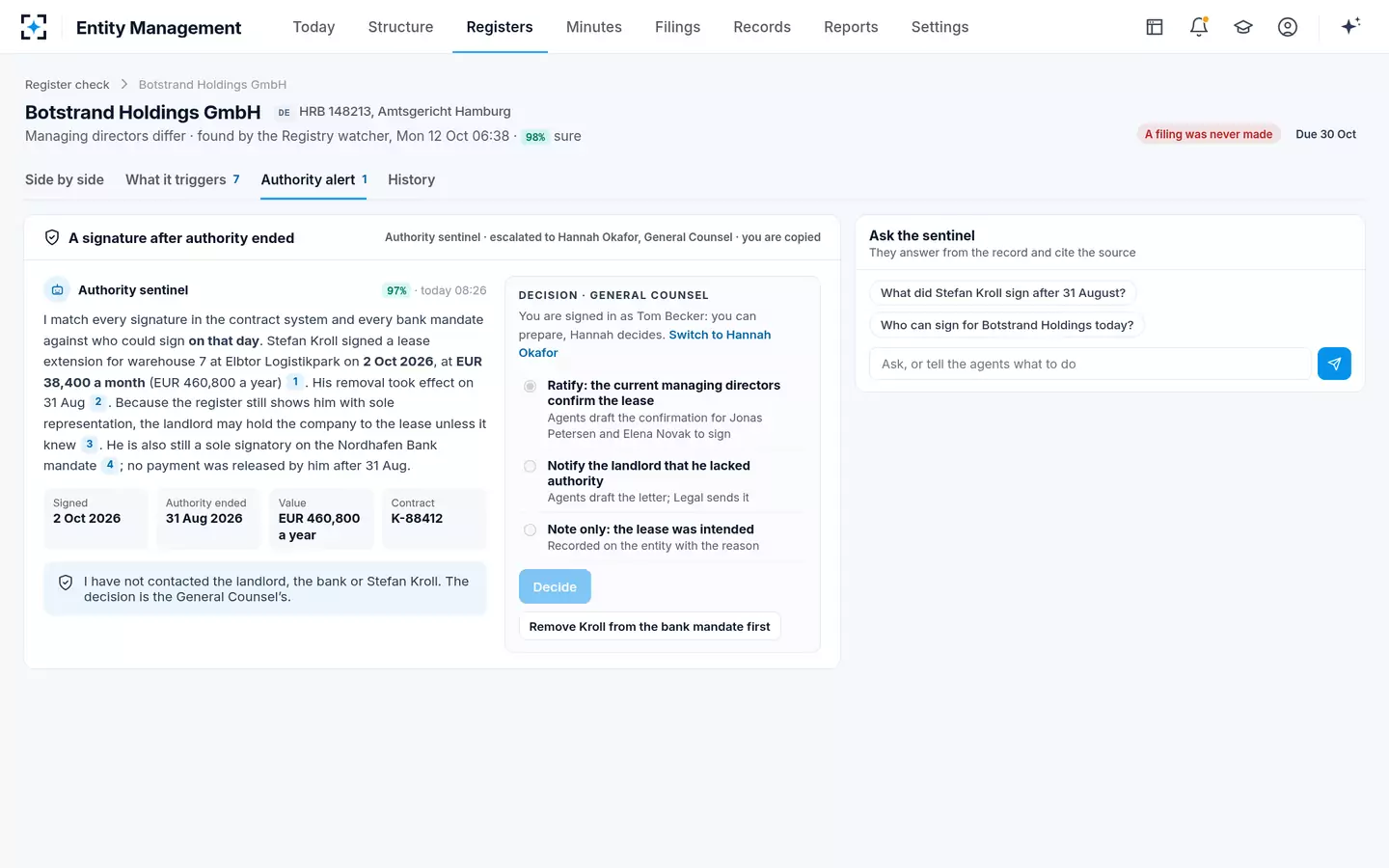Open the Structure menu
Screen dimensions: 1389x868
pos(400,27)
